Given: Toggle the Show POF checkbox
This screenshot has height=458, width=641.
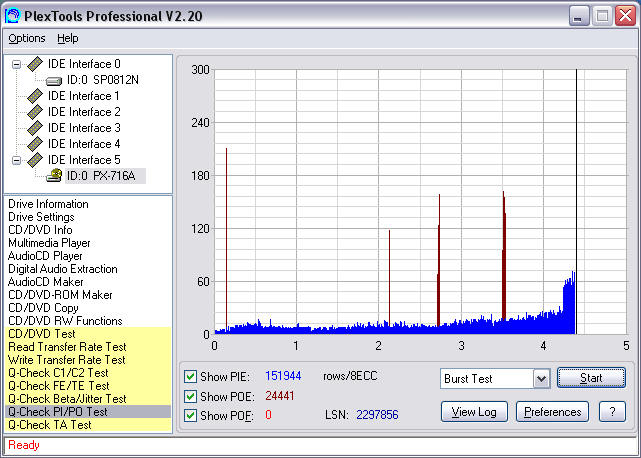Looking at the screenshot, I should tap(190, 415).
